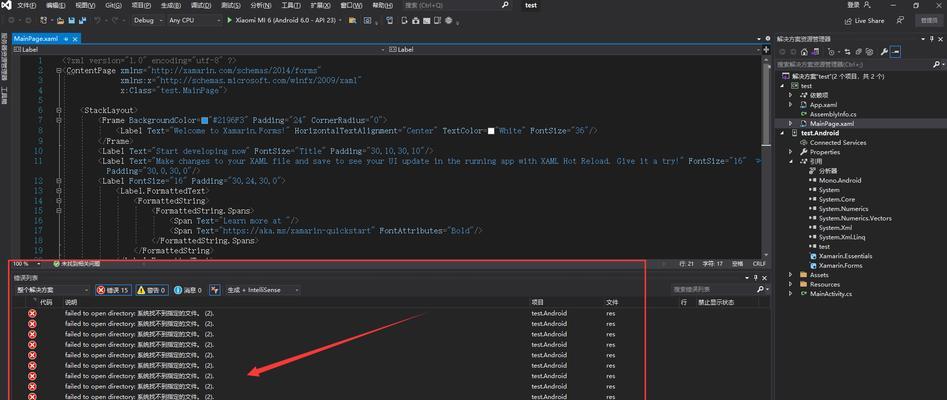Click the 管理员 badge button
The image size is (947, 400).
[929, 21]
